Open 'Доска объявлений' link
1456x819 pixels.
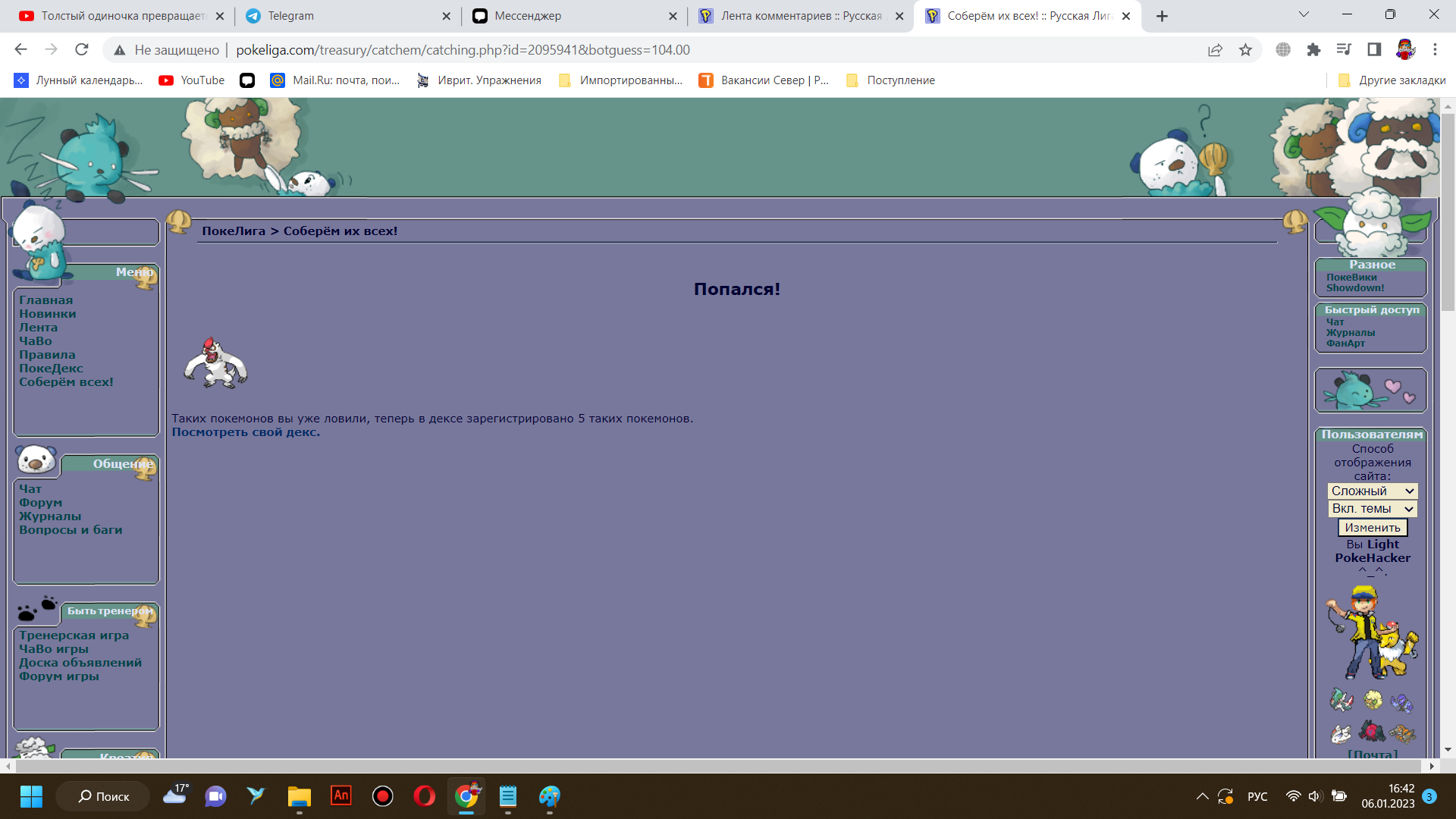pos(80,663)
